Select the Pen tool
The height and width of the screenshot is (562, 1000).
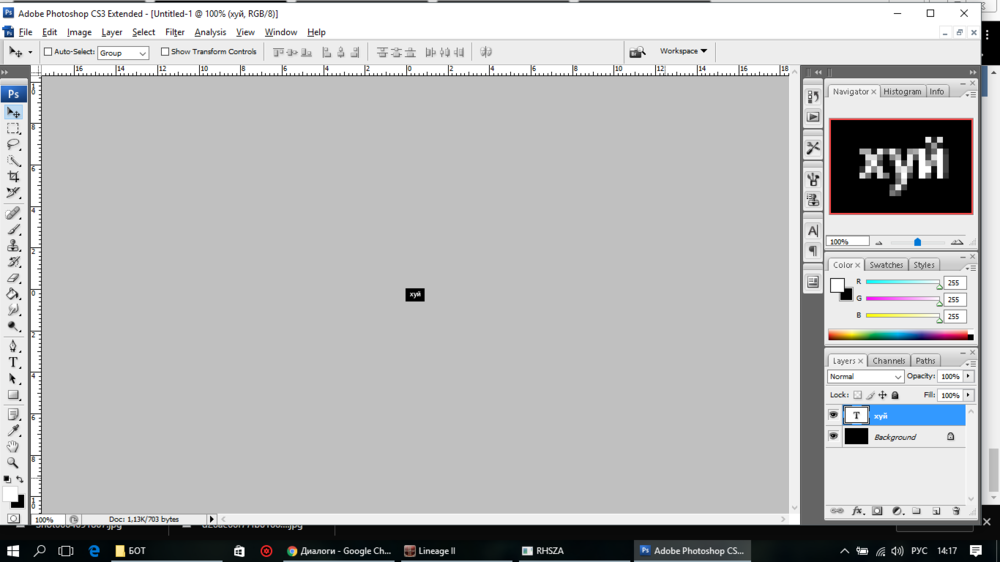13,346
